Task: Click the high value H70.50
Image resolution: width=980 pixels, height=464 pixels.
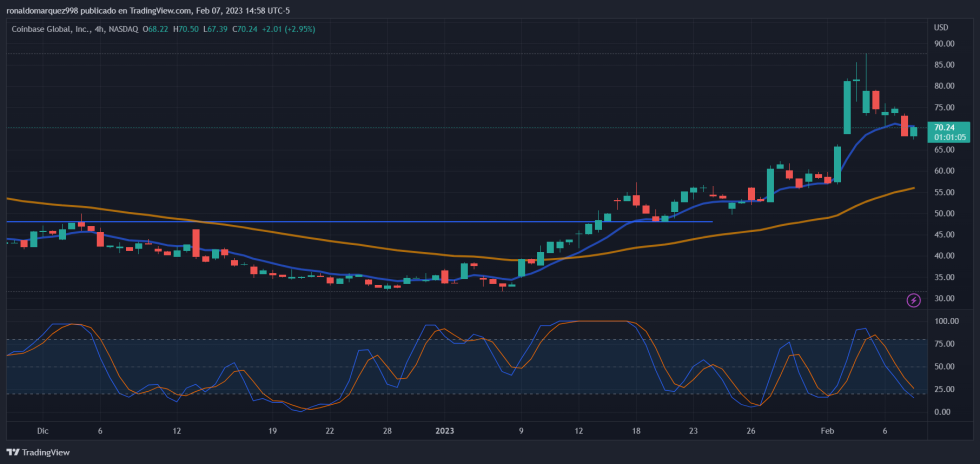Action: coord(186,29)
